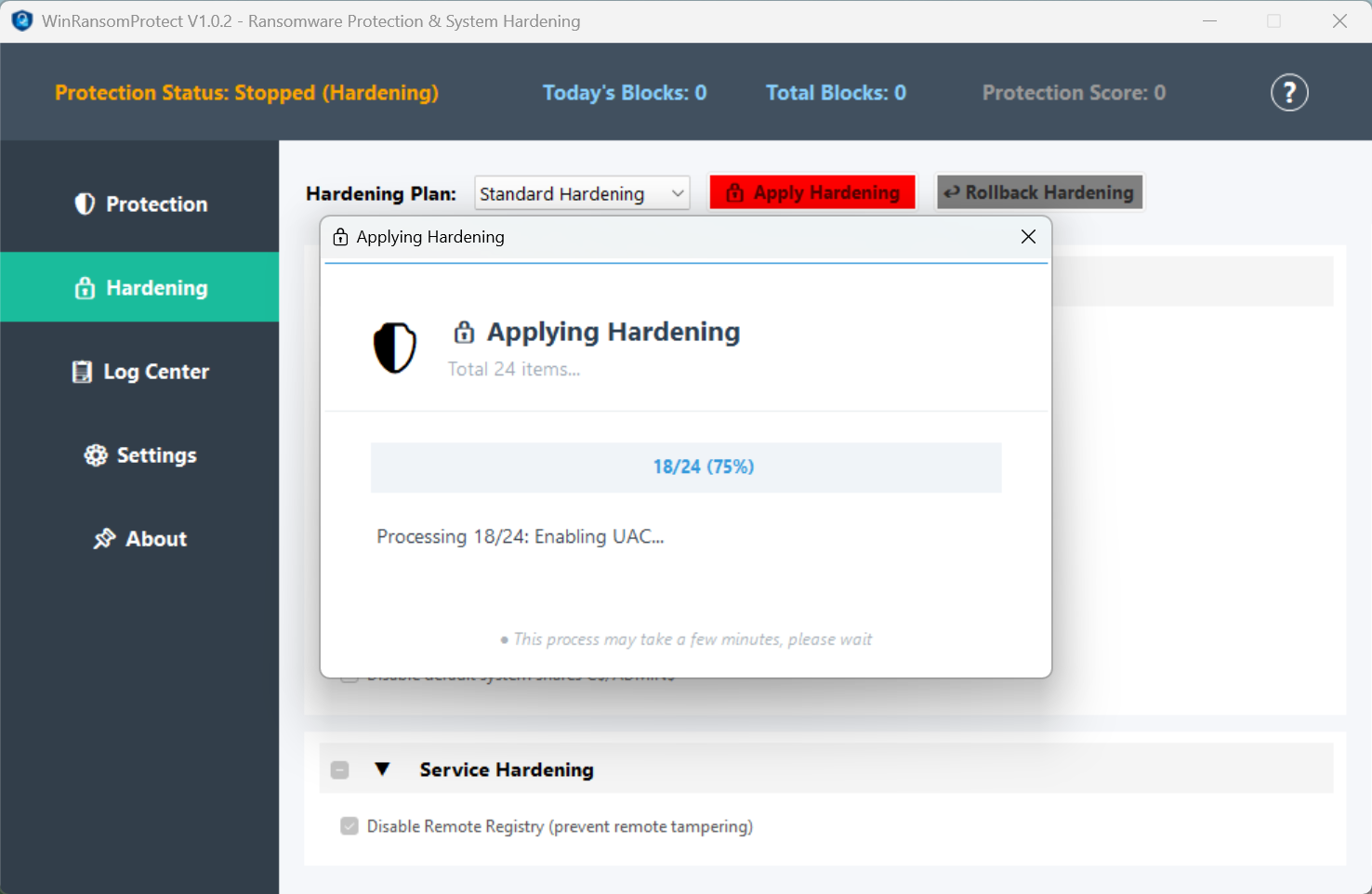Viewport: 1372px width, 894px height.
Task: Close the WinRansomProtect window
Action: (1339, 20)
